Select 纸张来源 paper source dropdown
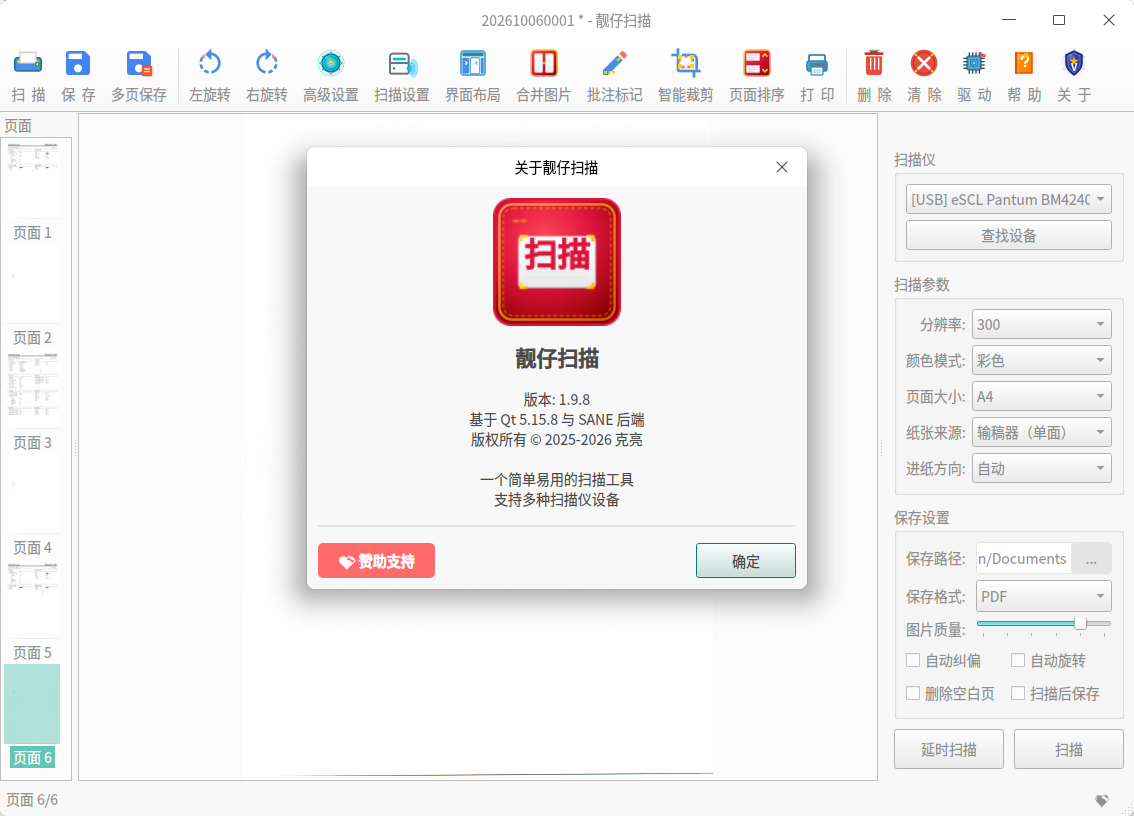1134x816 pixels. point(1041,433)
